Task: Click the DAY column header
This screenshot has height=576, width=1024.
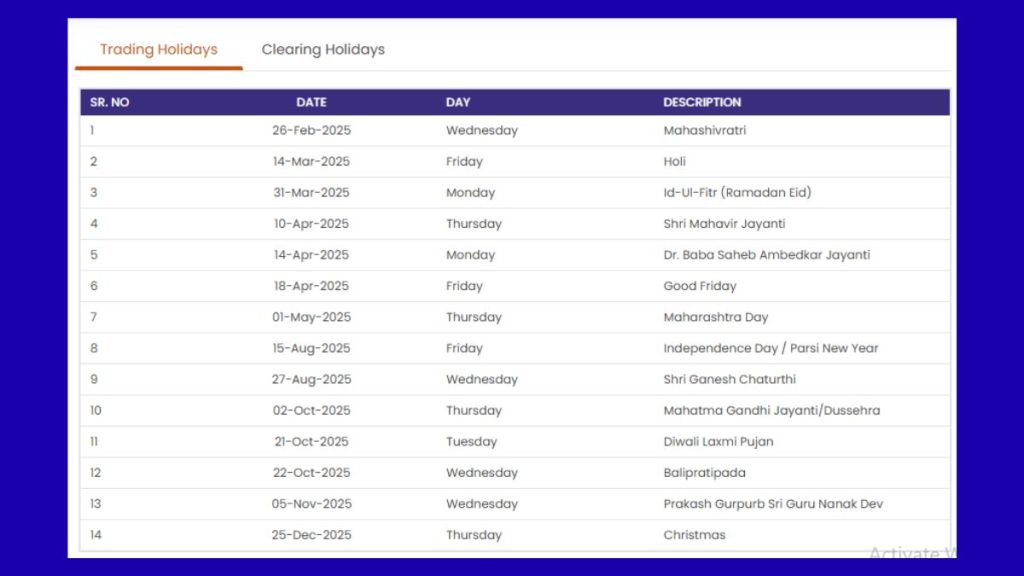Action: tap(458, 102)
